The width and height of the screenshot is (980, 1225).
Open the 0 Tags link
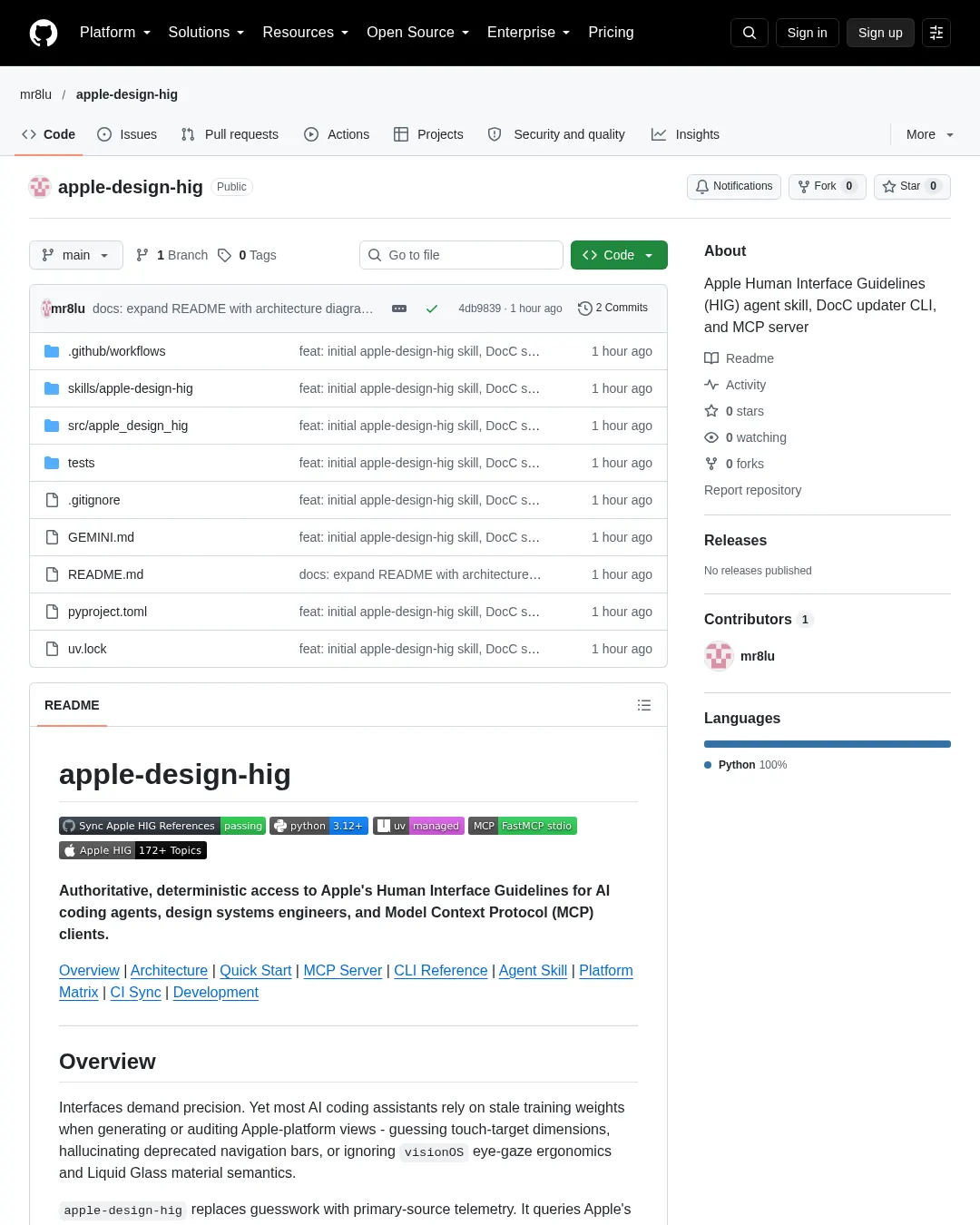pyautogui.click(x=247, y=255)
